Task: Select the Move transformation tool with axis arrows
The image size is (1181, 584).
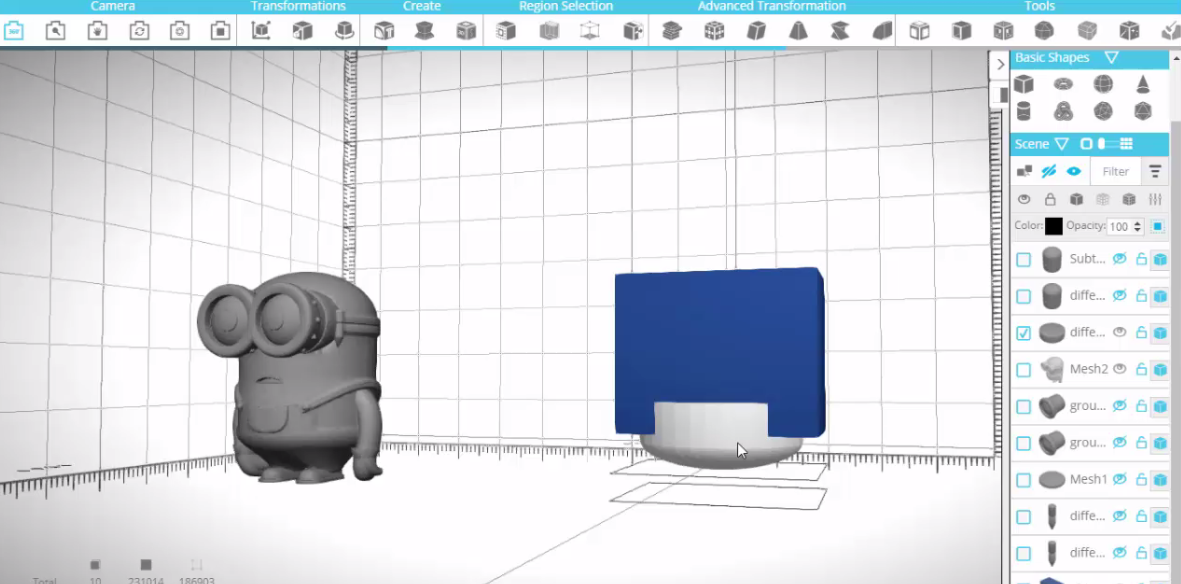Action: click(261, 31)
